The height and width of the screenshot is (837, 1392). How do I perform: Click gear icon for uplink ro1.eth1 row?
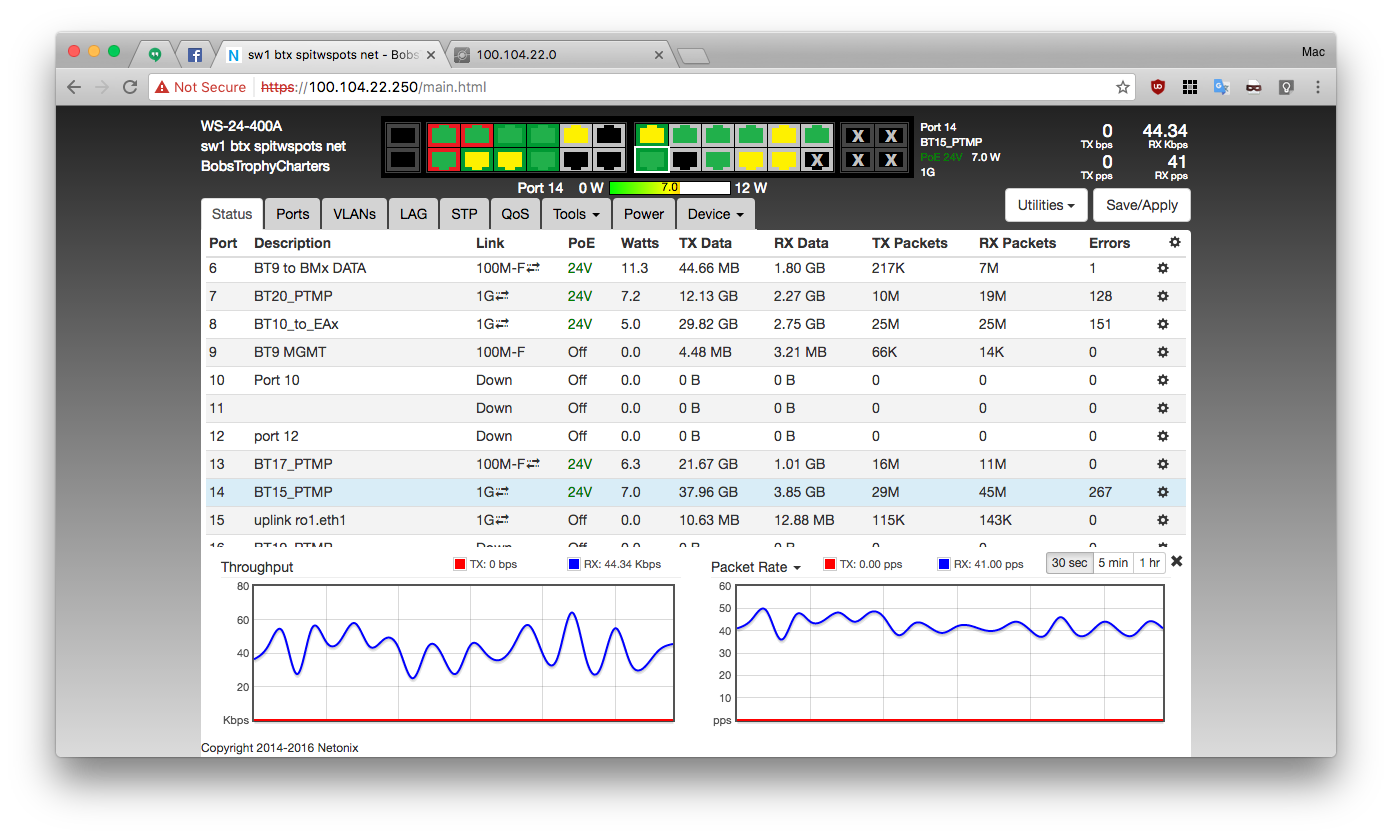(x=1163, y=520)
